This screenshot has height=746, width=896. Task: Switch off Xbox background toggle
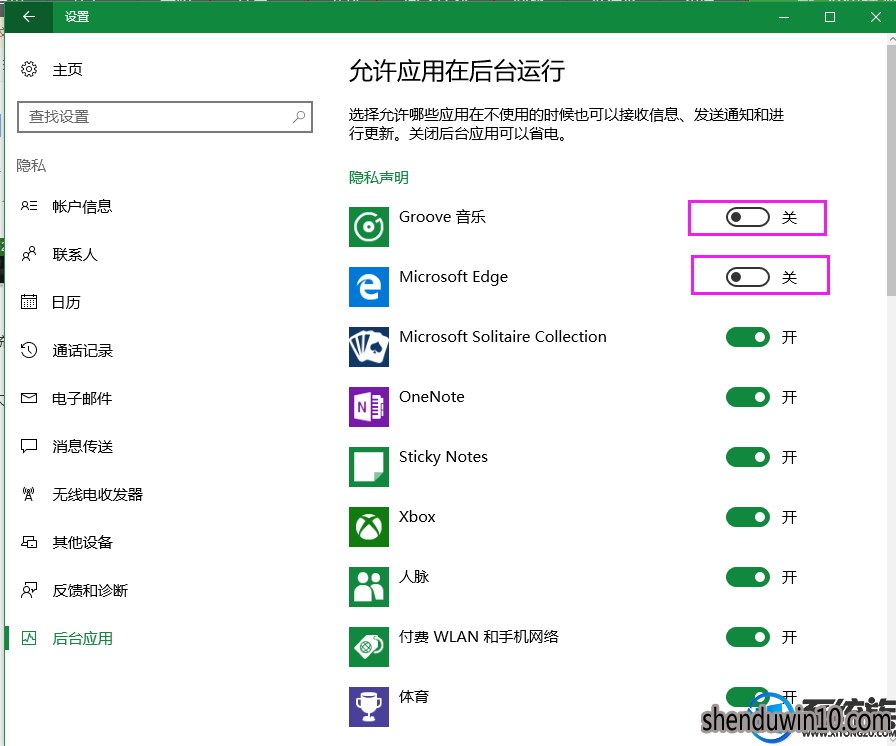pos(747,517)
